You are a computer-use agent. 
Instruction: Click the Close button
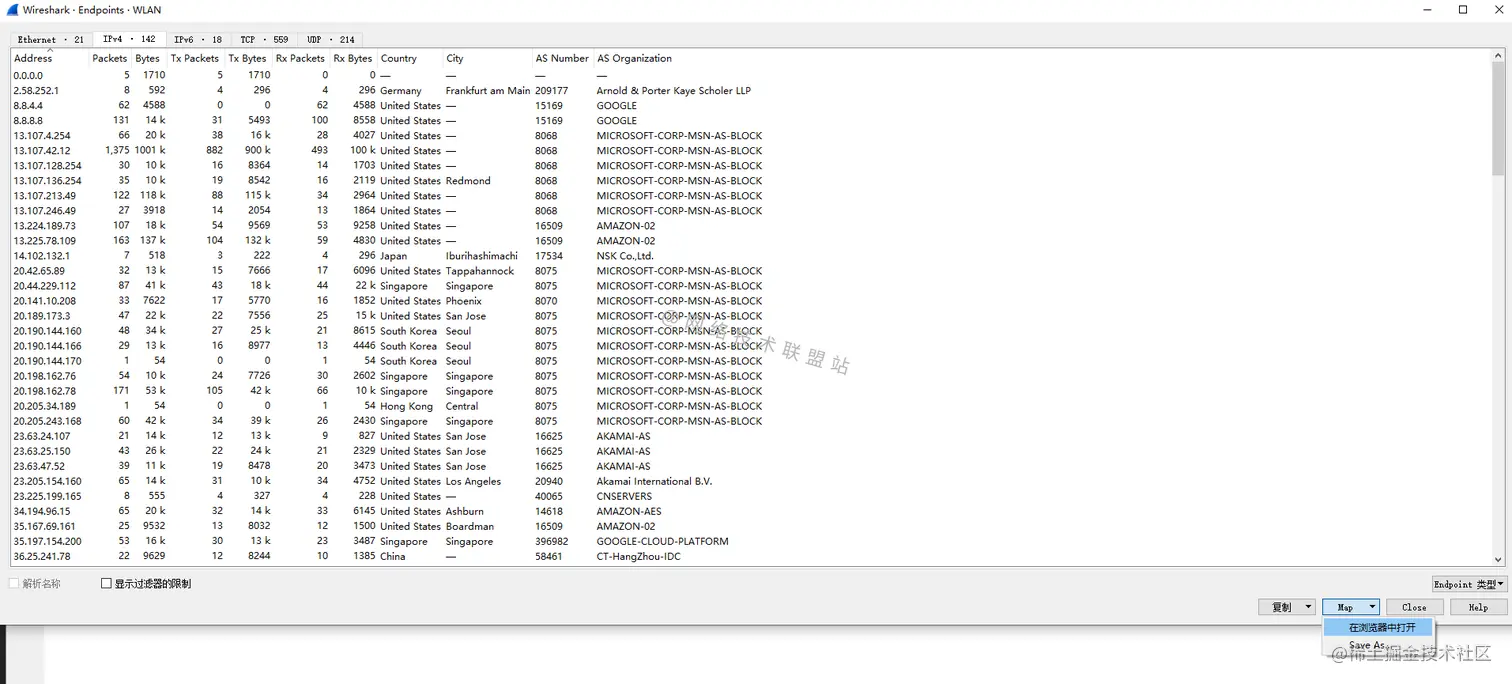click(1414, 607)
